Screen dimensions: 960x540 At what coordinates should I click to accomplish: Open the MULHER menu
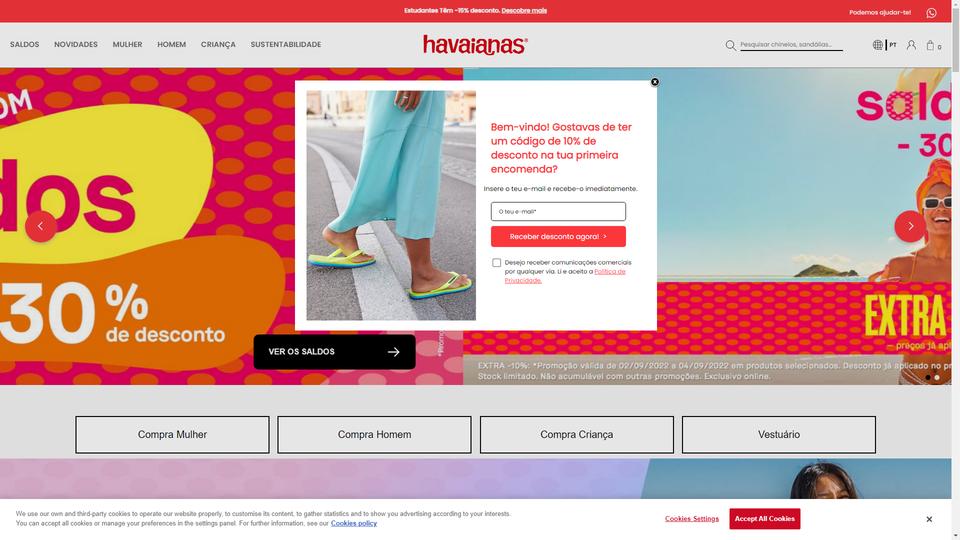pyautogui.click(x=127, y=45)
